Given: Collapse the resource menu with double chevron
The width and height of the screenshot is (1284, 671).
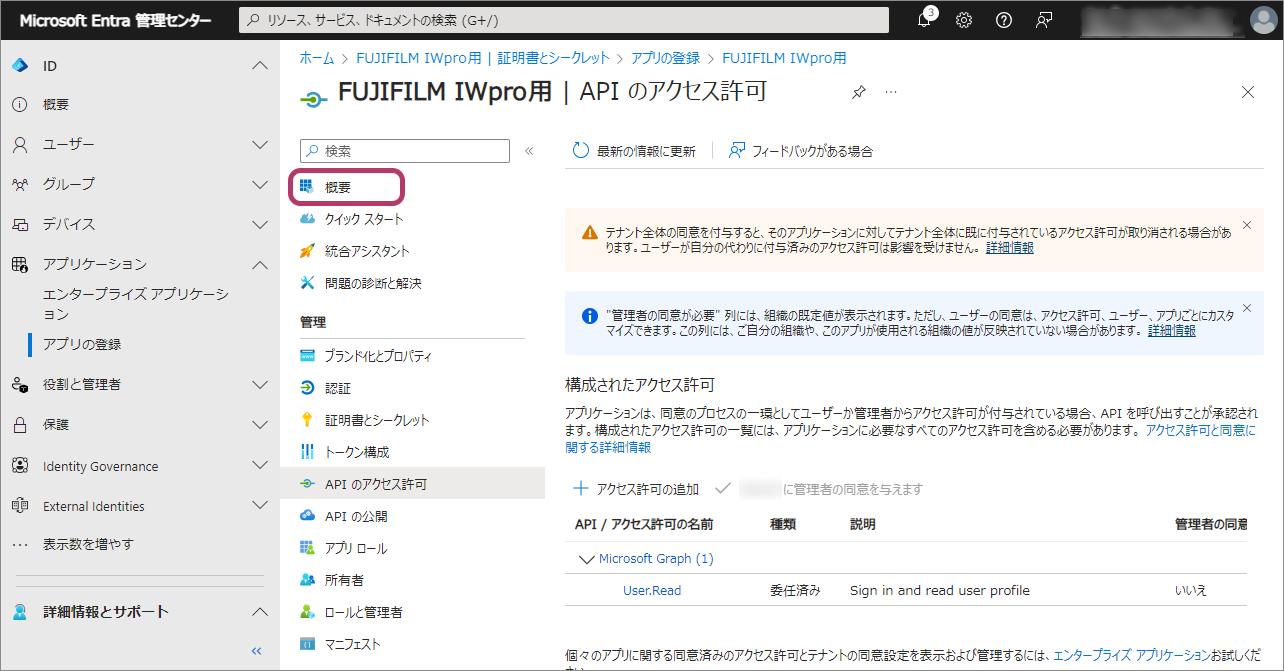Looking at the screenshot, I should click(529, 151).
